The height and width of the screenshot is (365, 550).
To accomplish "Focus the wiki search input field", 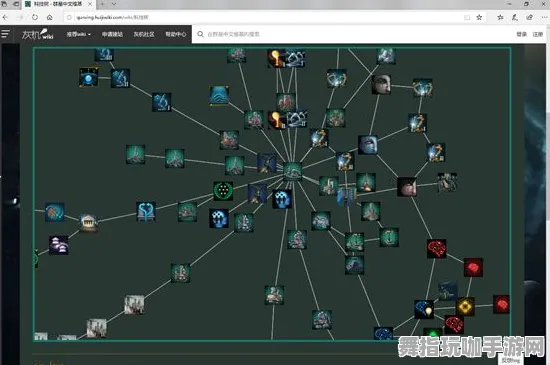I will [x=351, y=34].
